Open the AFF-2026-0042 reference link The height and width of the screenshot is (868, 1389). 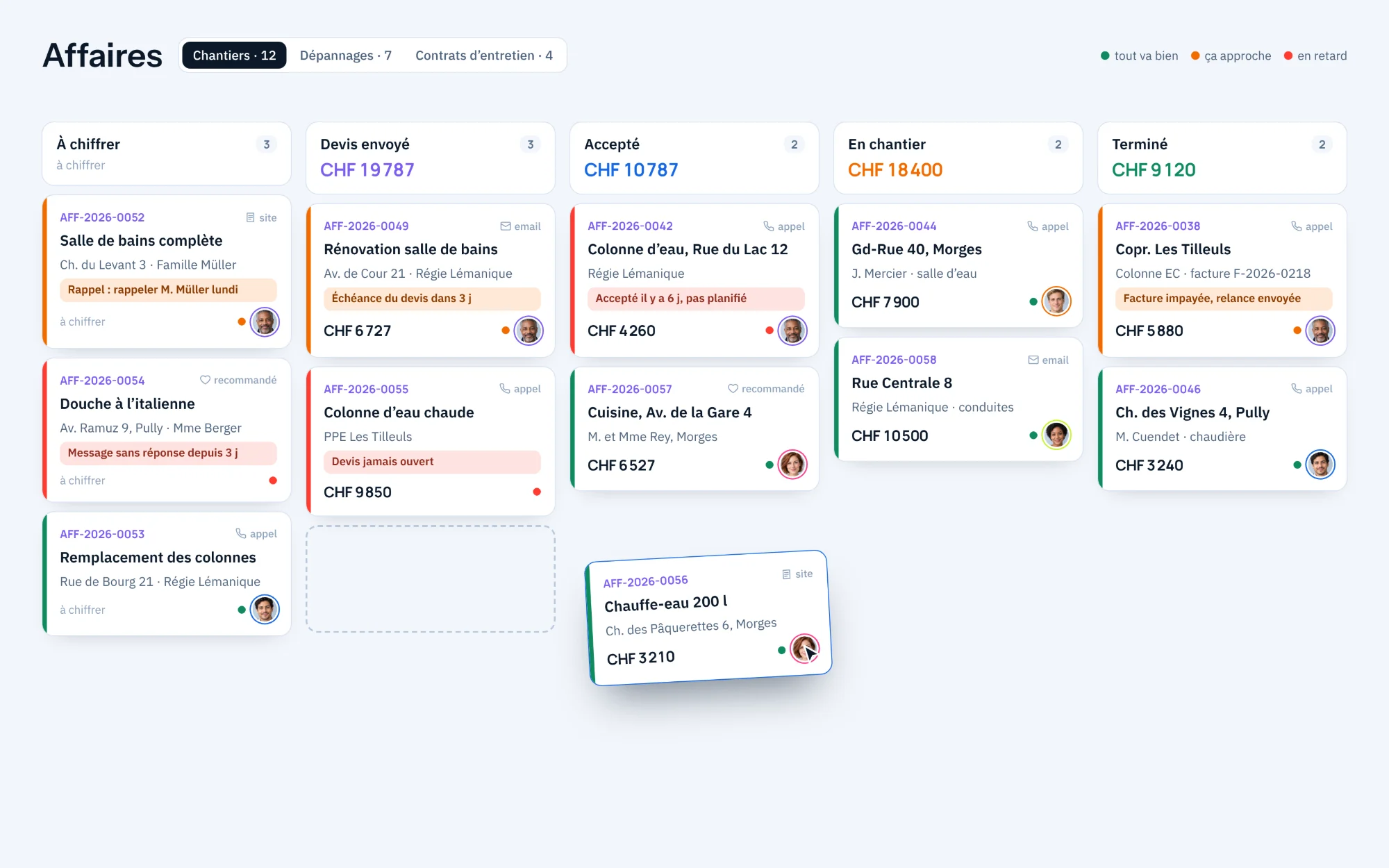click(630, 226)
